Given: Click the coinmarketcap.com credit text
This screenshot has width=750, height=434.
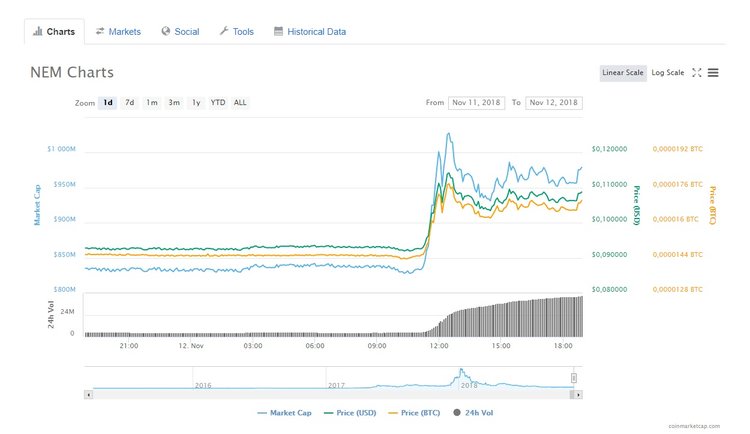Looking at the screenshot, I should 694,426.
